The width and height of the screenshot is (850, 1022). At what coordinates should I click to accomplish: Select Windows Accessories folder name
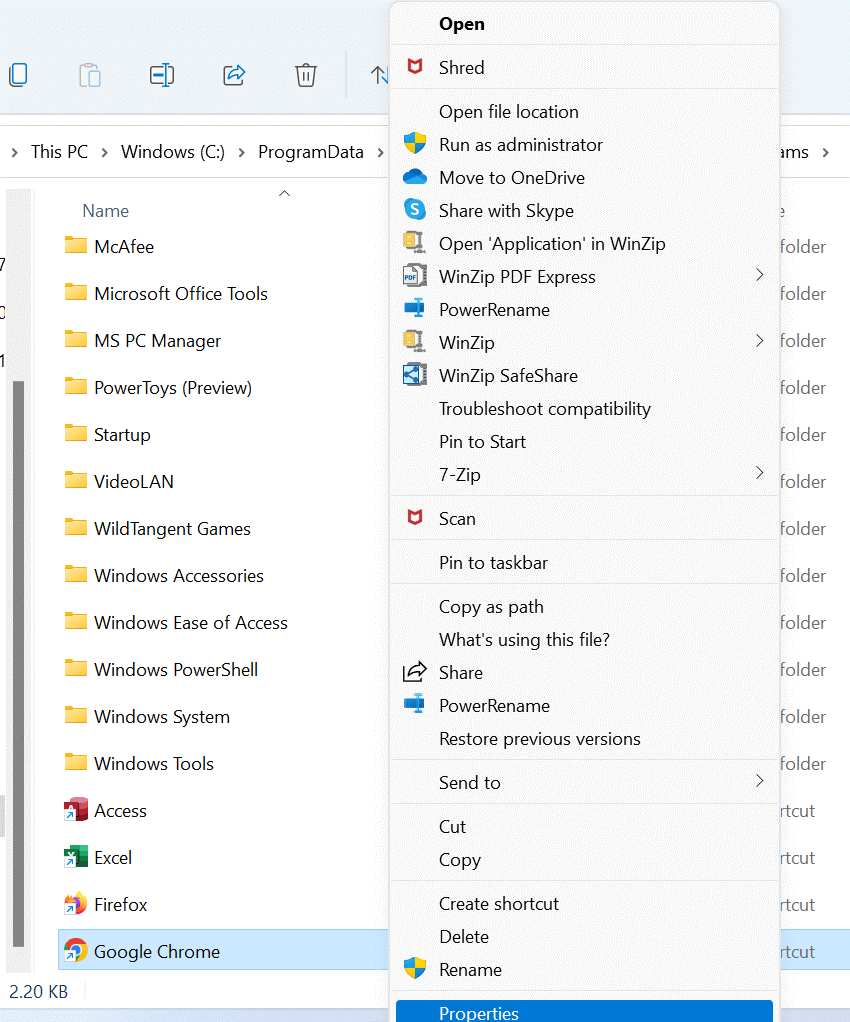tap(179, 576)
